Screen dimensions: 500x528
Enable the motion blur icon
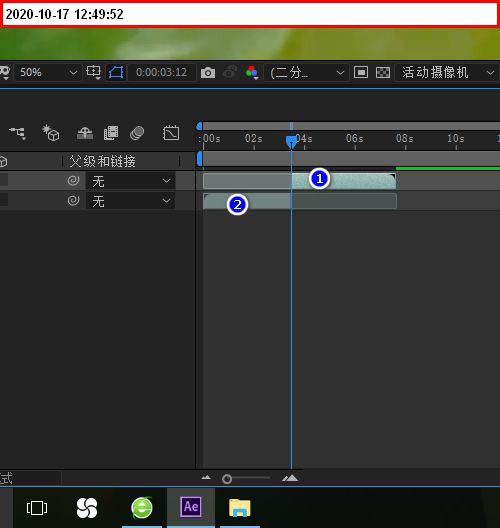(137, 133)
